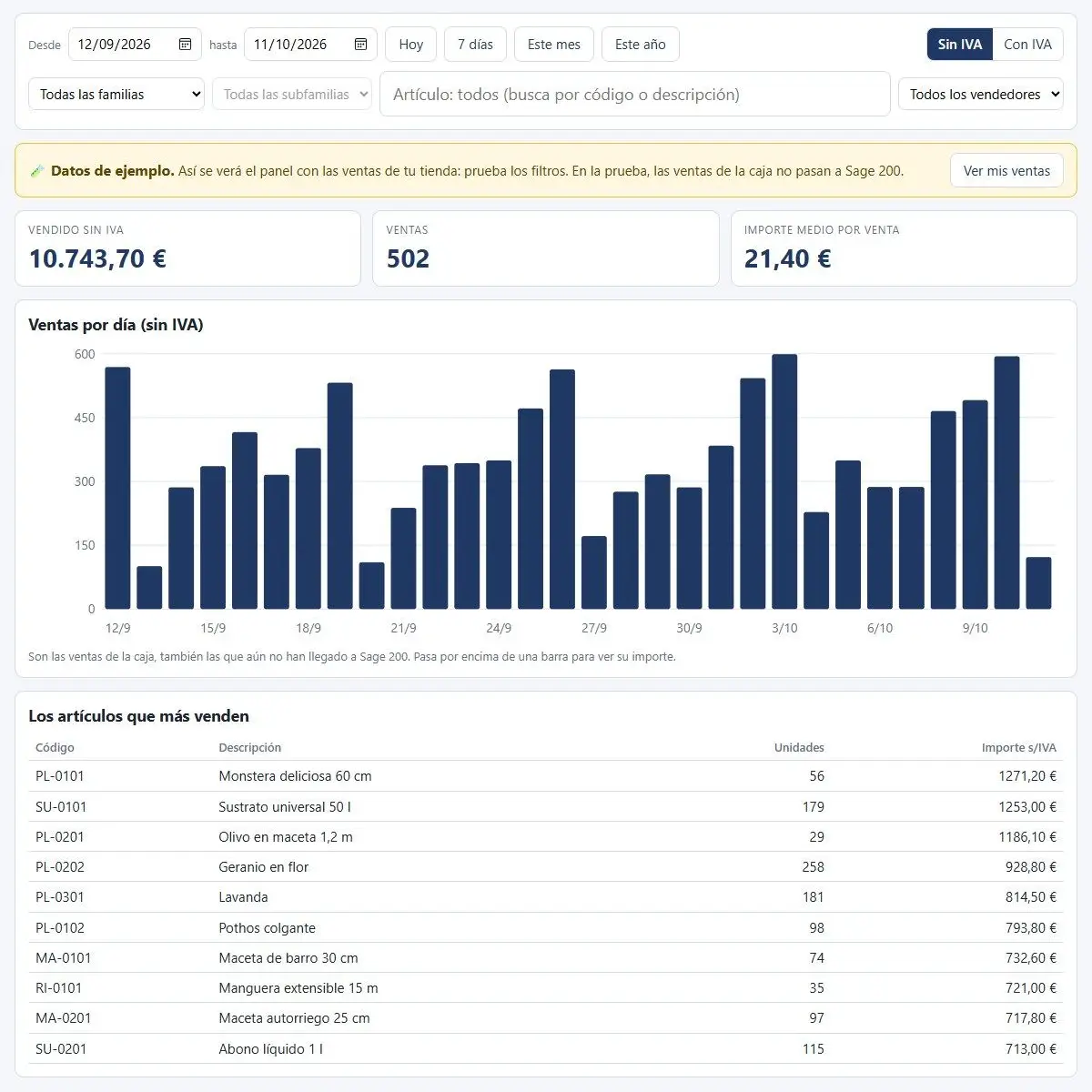Viewport: 1092px width, 1092px height.
Task: Select the MA-0201 code cell
Action: tap(64, 1017)
